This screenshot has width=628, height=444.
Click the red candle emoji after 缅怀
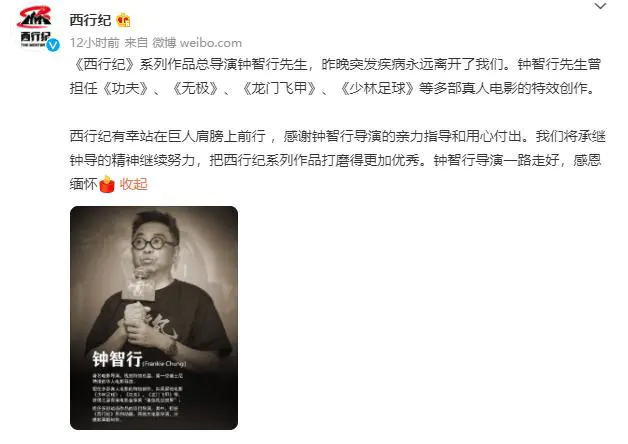click(x=107, y=184)
